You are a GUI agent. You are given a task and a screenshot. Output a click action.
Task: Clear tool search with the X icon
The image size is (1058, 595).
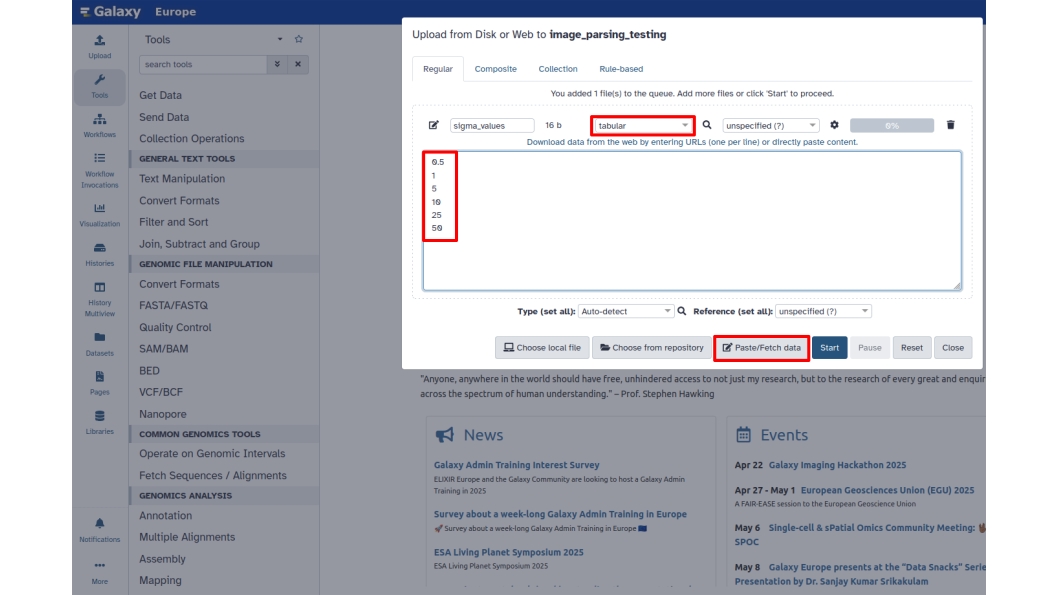pos(298,64)
